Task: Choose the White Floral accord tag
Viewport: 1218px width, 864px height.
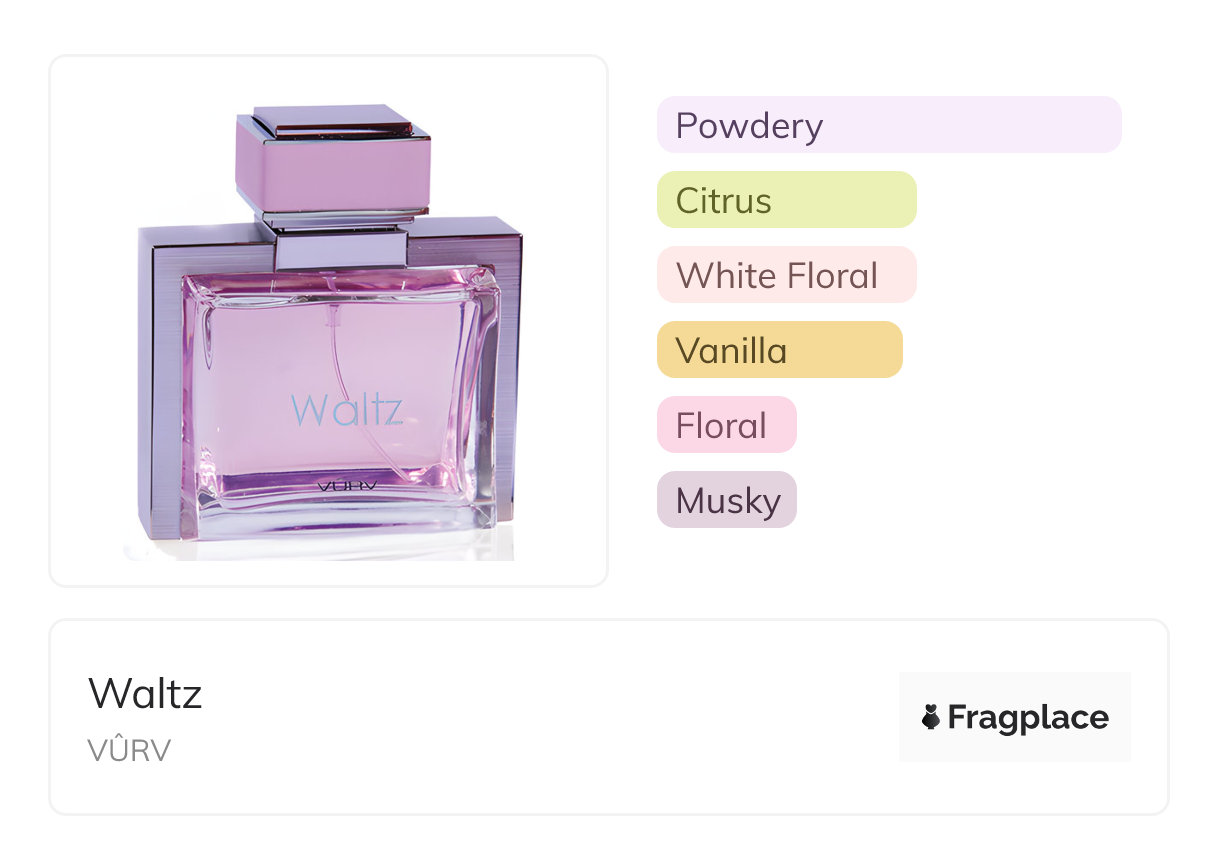Action: [787, 275]
